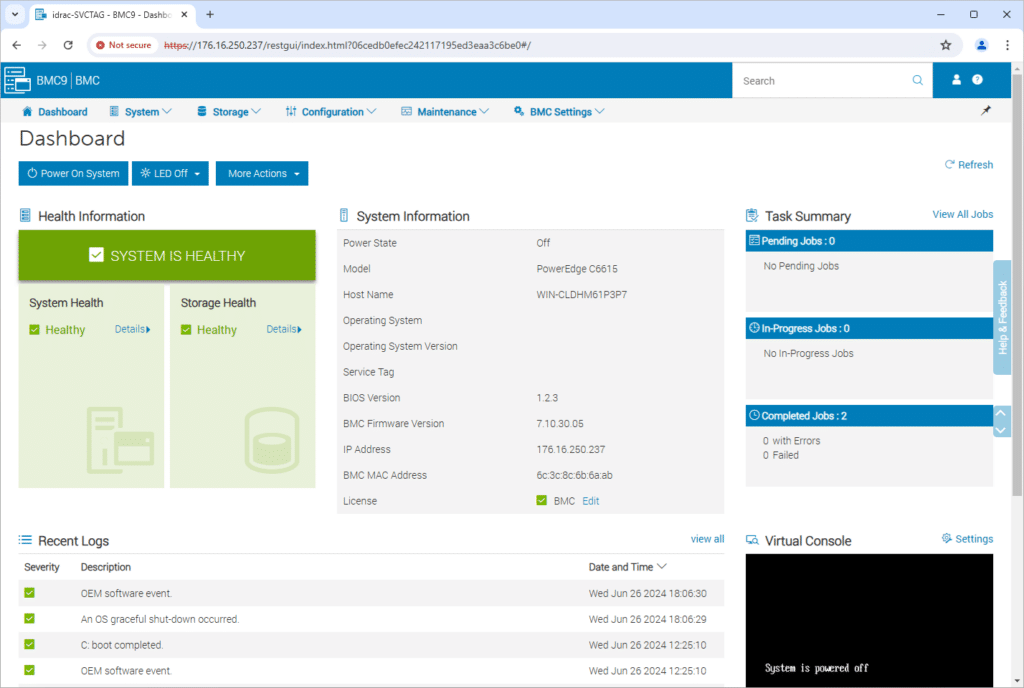Open the help question mark icon
Image resolution: width=1024 pixels, height=688 pixels.
coord(977,80)
